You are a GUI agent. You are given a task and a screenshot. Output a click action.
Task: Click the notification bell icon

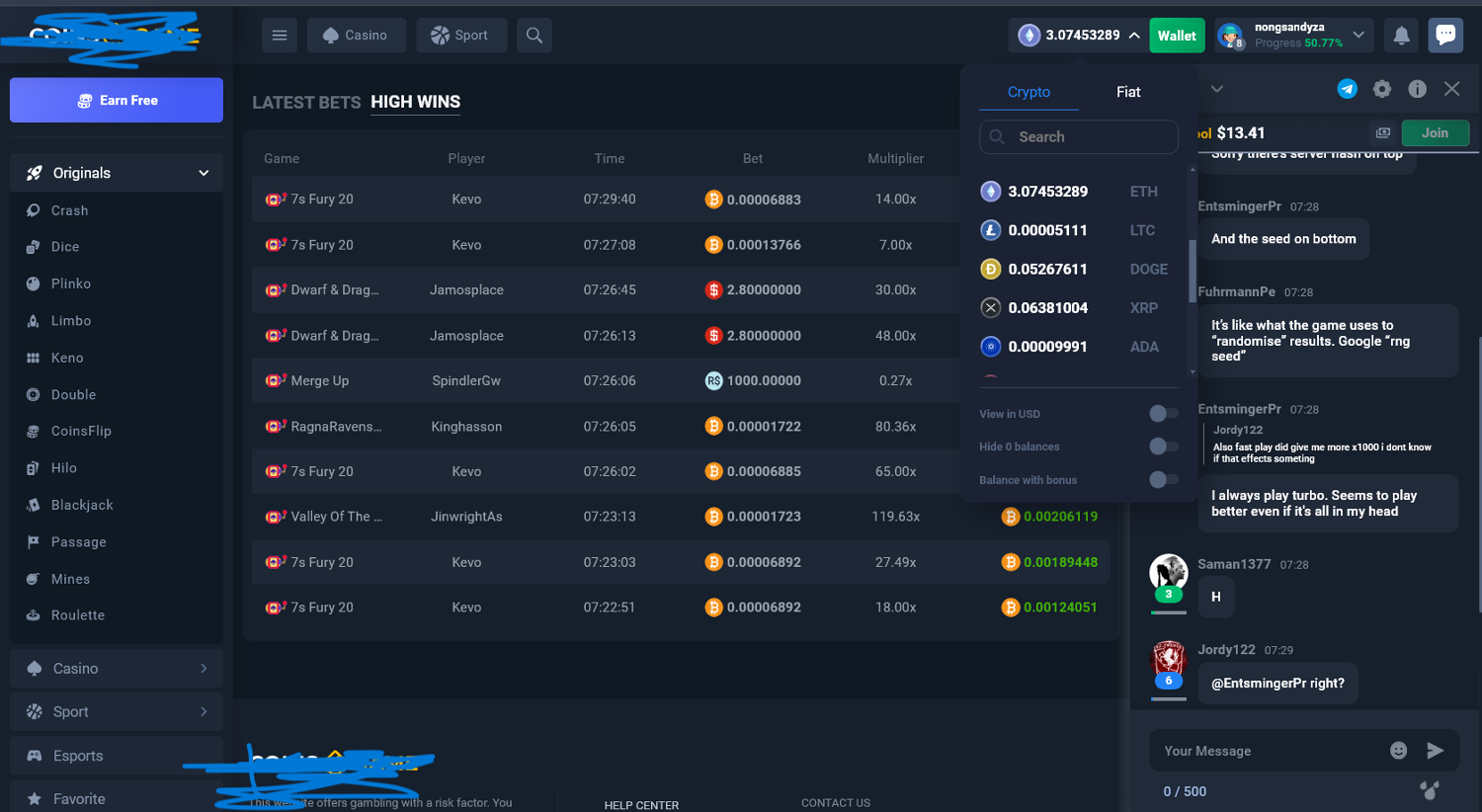[1401, 36]
